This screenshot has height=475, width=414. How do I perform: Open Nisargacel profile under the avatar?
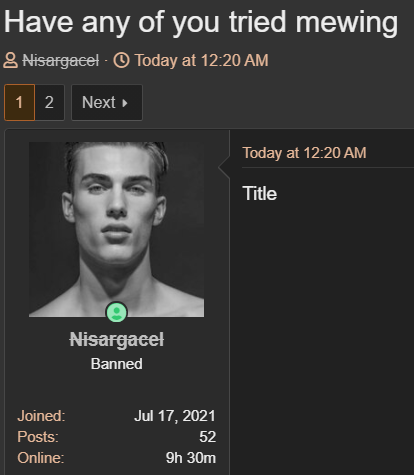(x=117, y=340)
